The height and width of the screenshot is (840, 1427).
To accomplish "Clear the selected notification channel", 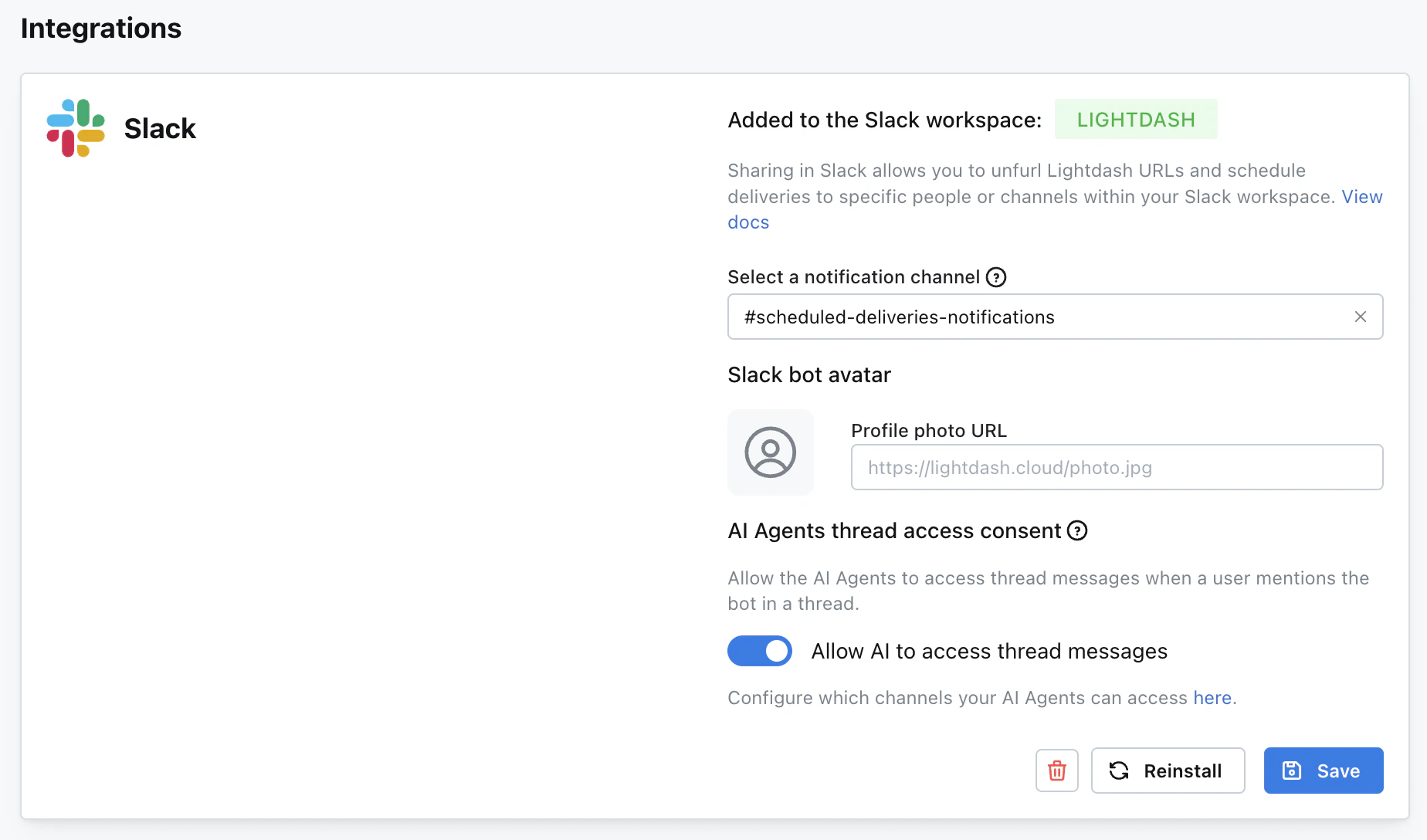I will [1360, 317].
